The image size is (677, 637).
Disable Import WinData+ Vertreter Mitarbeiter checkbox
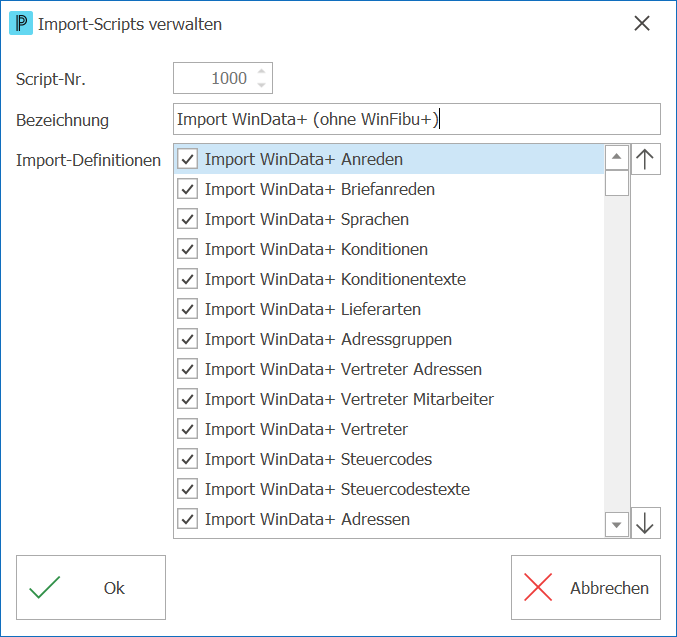(188, 399)
